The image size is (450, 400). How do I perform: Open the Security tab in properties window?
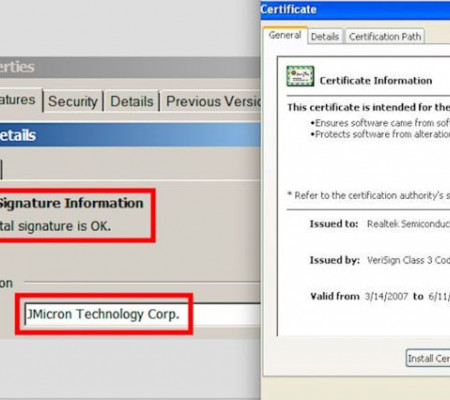73,101
